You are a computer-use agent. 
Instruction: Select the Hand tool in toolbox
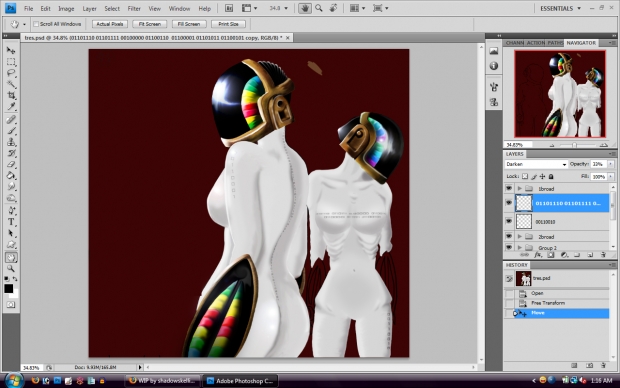tap(11, 257)
